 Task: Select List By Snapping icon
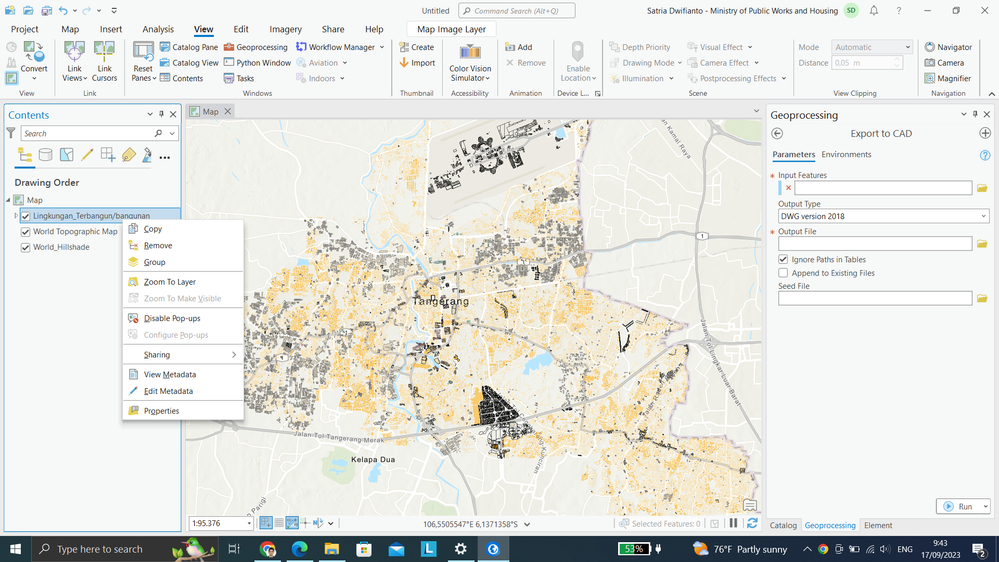[108, 155]
